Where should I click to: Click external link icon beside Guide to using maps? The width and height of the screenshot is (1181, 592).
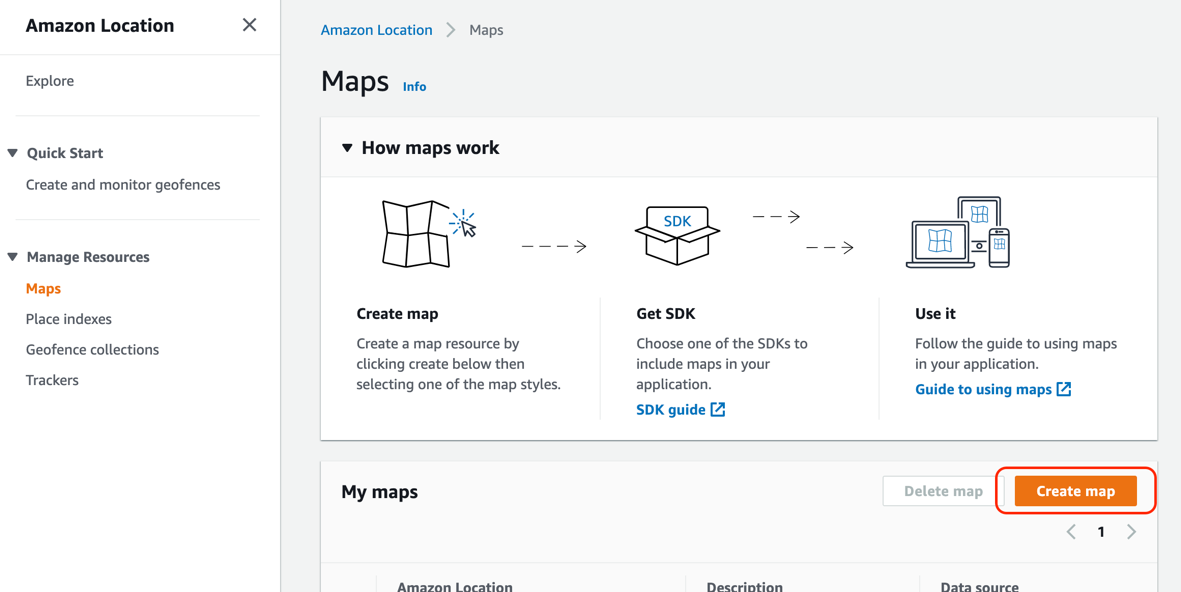pos(1064,389)
